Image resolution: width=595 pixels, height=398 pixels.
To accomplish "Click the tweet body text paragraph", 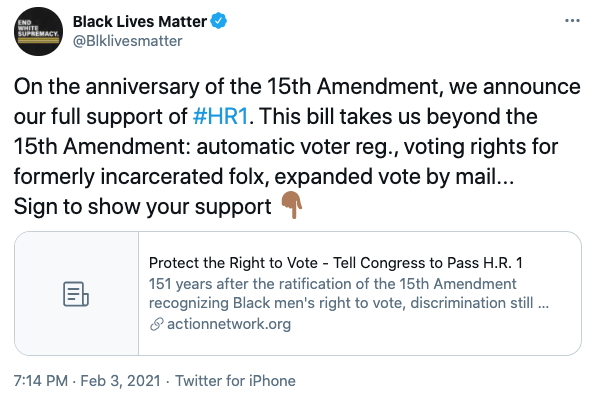I will click(297, 146).
